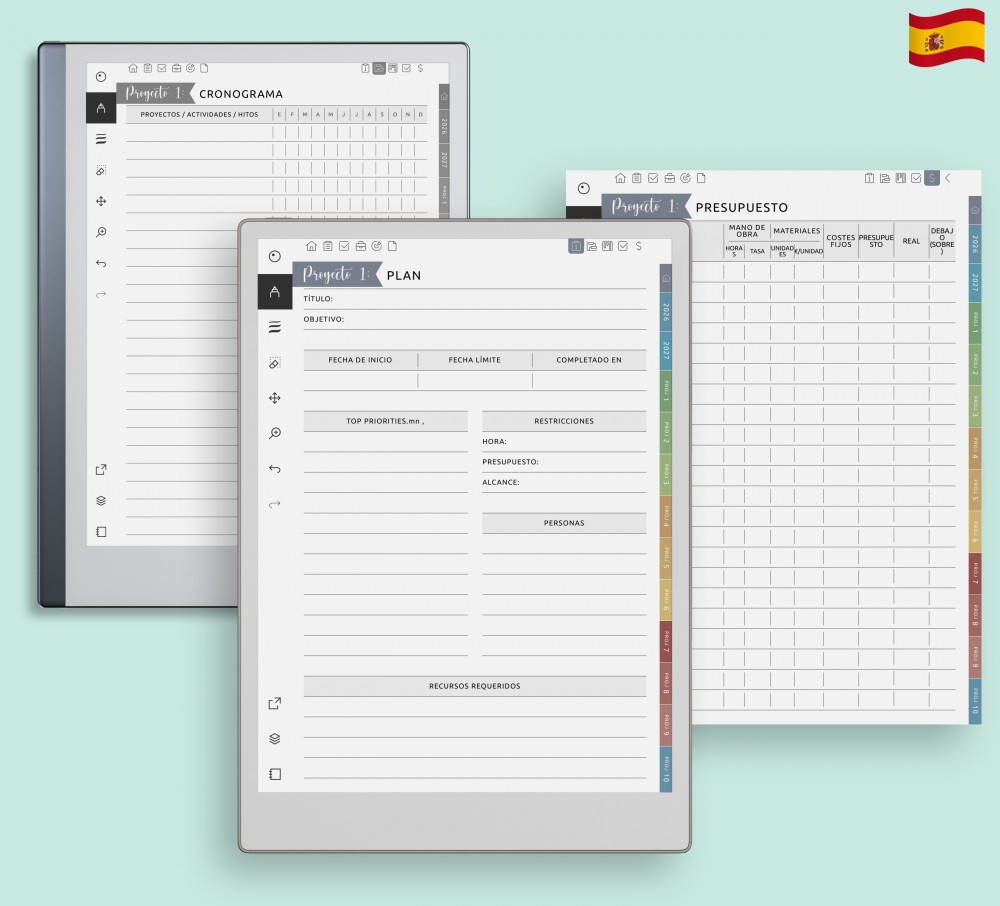Image resolution: width=1000 pixels, height=906 pixels.
Task: Tap the move/selection tool on front tablet
Action: (275, 398)
